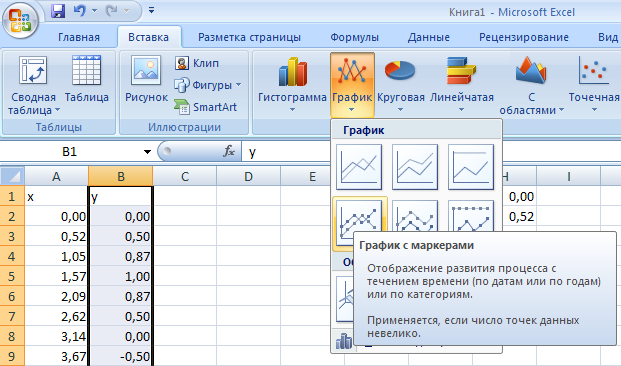The width and height of the screenshot is (621, 366).
Task: Open the Данные tab
Action: point(429,37)
